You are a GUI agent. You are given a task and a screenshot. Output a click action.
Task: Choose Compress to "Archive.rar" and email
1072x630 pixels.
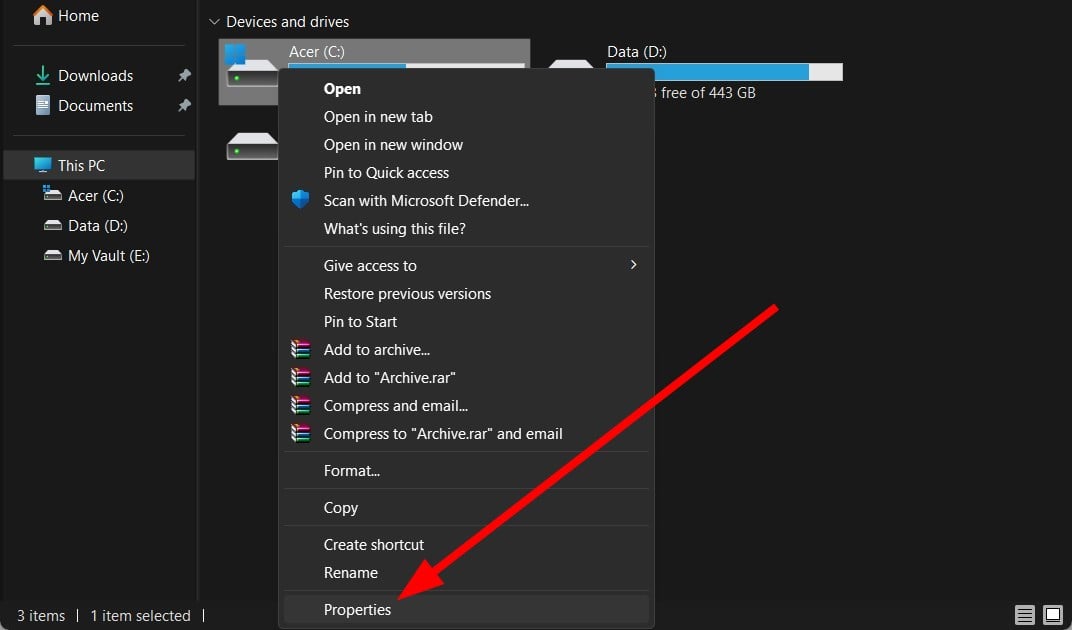[x=466, y=434]
